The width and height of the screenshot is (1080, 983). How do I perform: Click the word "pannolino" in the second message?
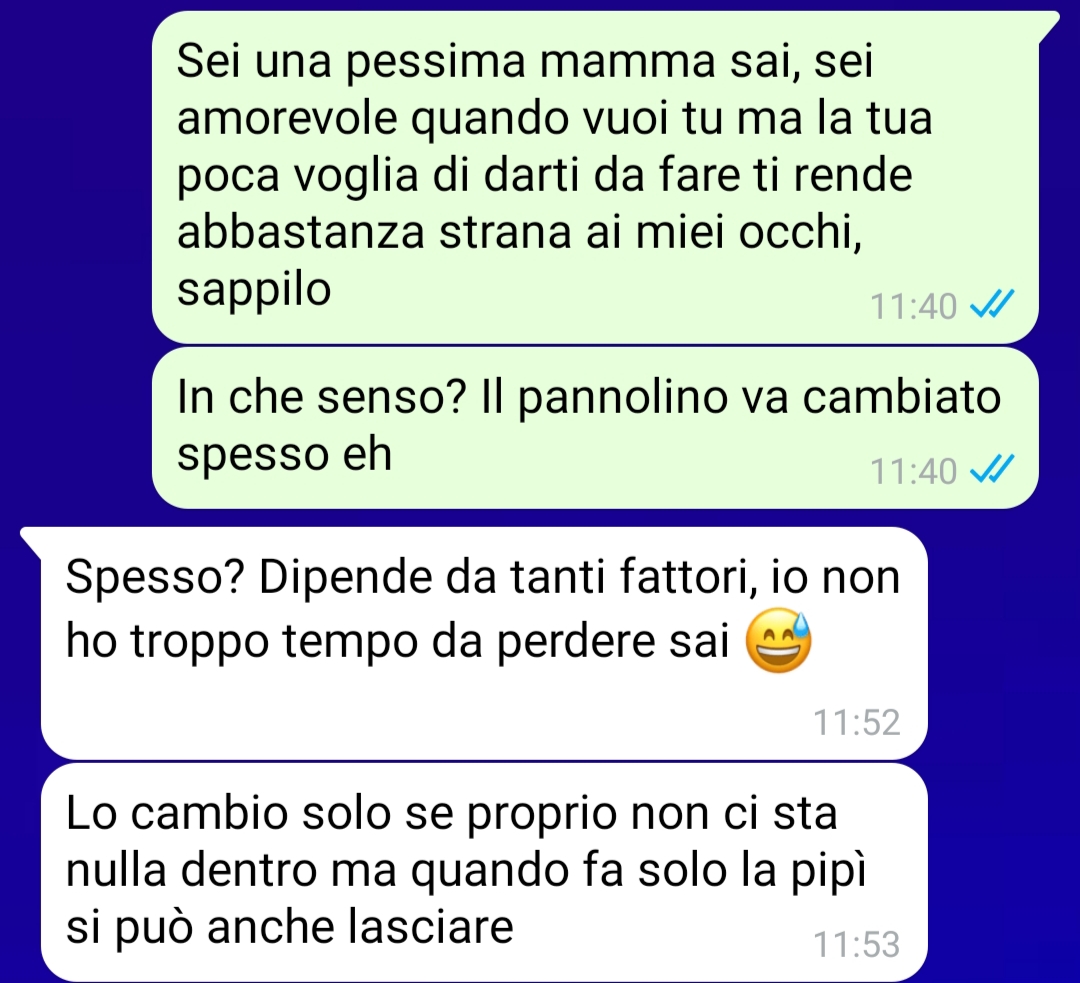[x=622, y=397]
